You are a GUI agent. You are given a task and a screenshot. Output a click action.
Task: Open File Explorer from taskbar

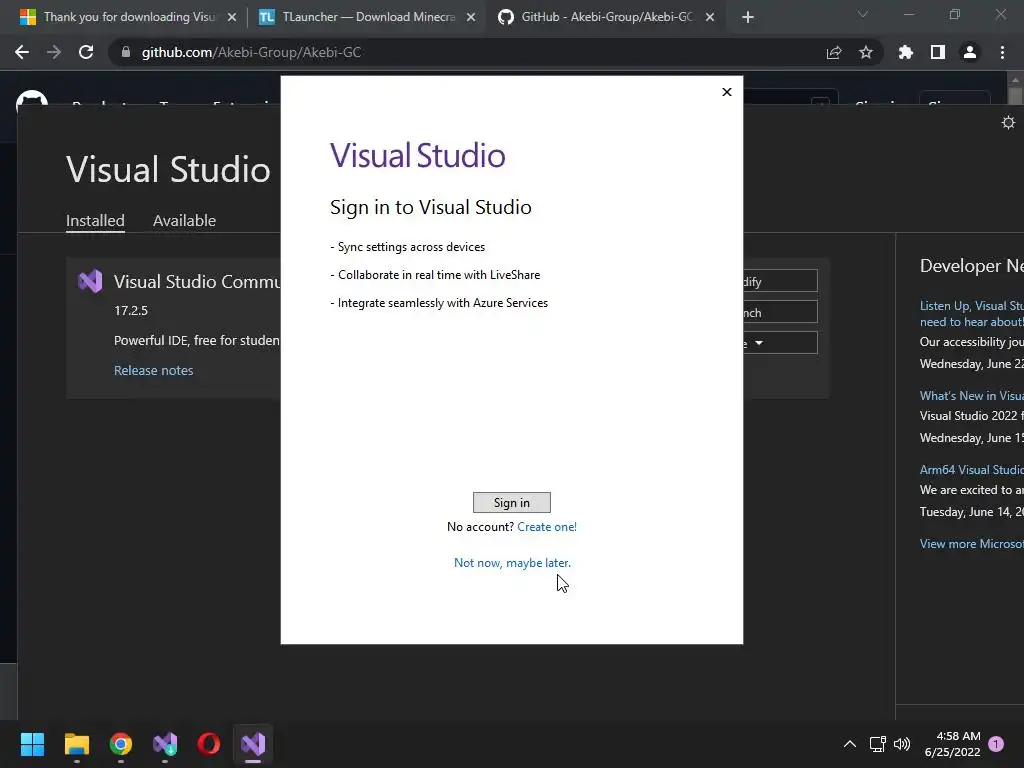[x=76, y=744]
